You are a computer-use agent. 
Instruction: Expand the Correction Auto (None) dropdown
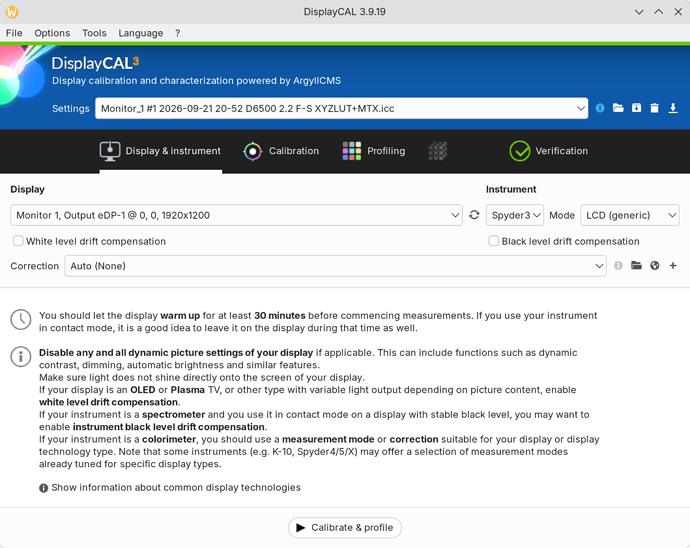pyautogui.click(x=335, y=266)
